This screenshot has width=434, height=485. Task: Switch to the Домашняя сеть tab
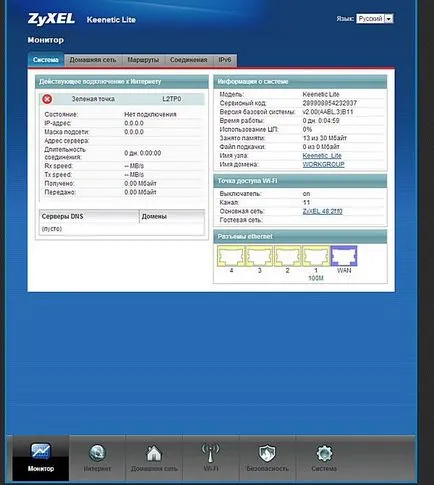[93, 60]
